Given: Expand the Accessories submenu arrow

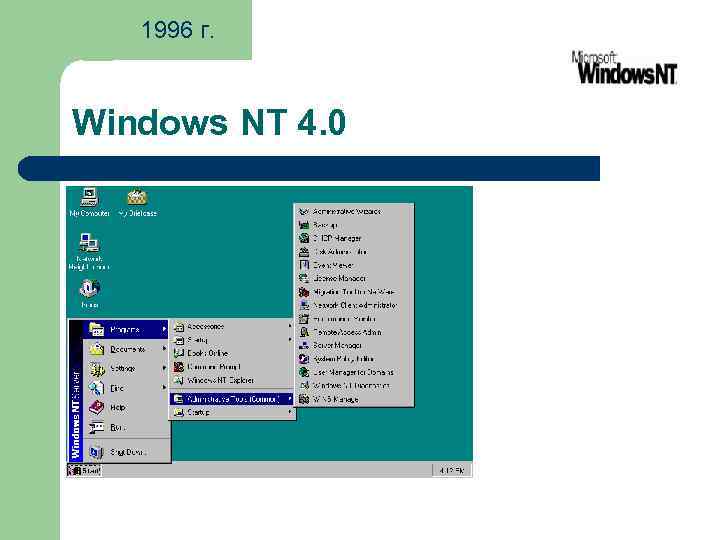Looking at the screenshot, I should coord(290,326).
